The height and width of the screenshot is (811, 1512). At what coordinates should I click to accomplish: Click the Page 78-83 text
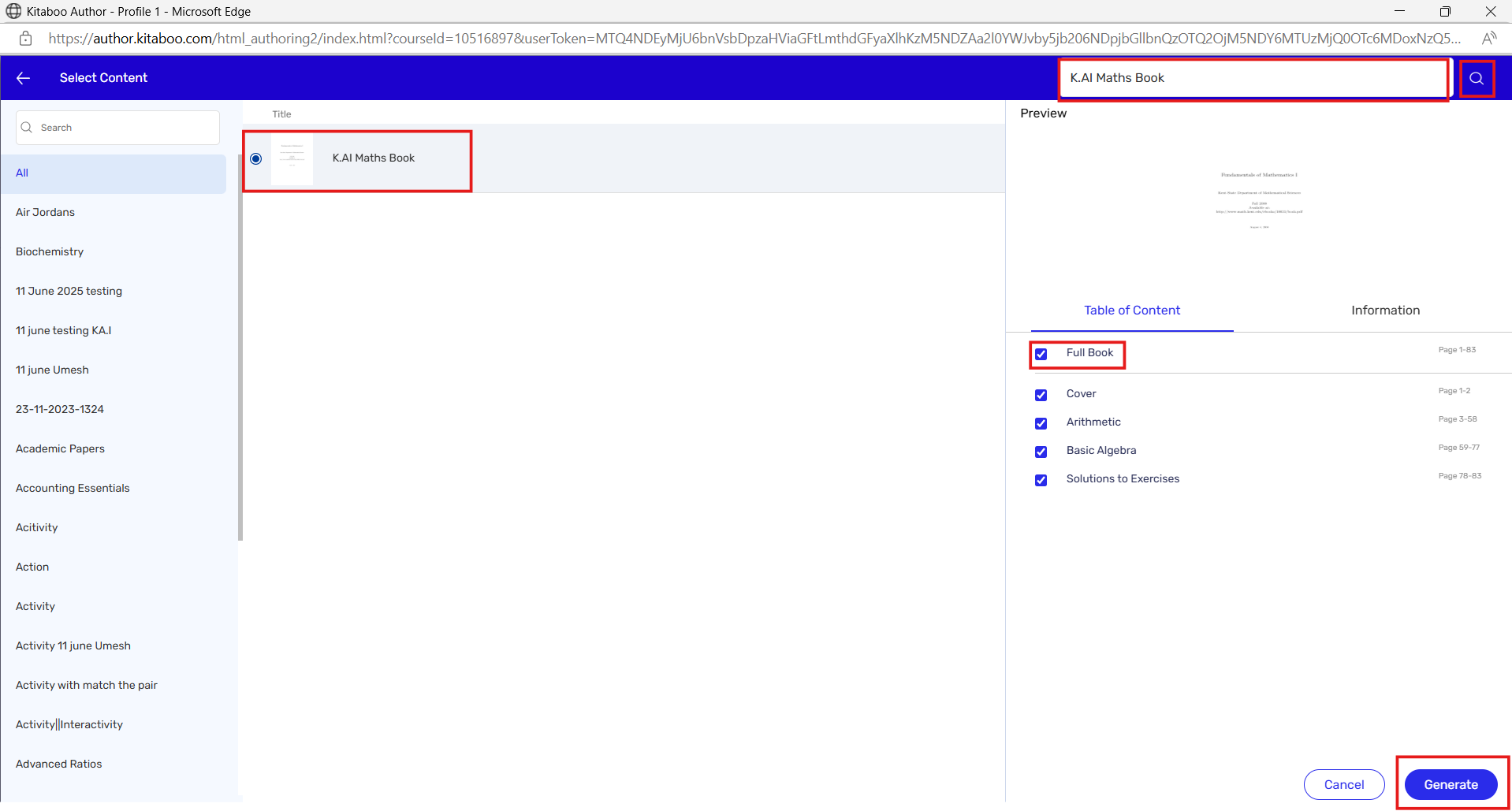point(1459,476)
